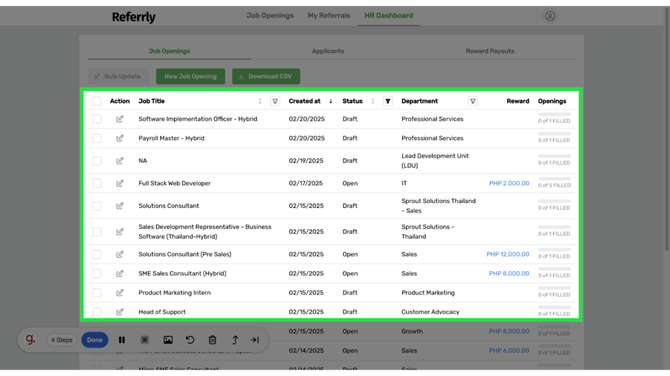Click the Download CSV button
Viewport: 670px width, 376px height.
tap(266, 76)
